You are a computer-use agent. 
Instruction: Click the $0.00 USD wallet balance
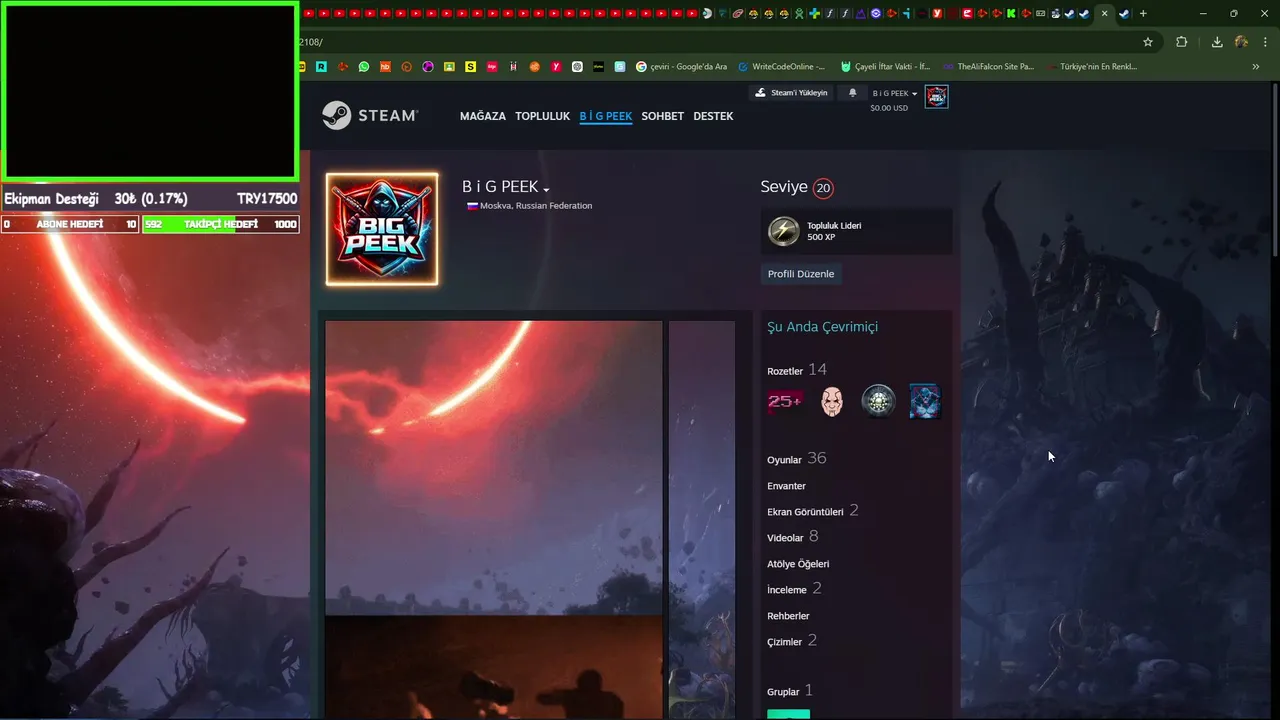click(889, 108)
